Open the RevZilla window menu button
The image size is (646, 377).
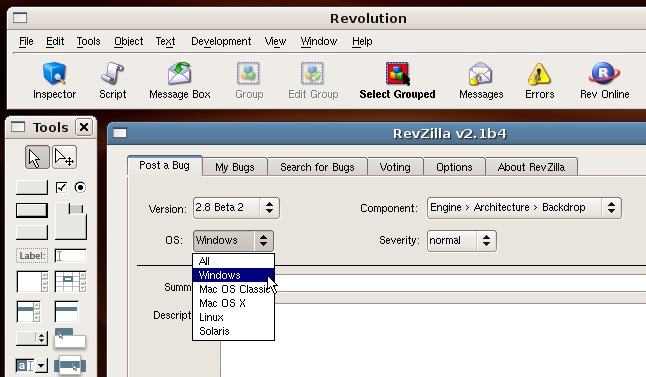(x=120, y=133)
